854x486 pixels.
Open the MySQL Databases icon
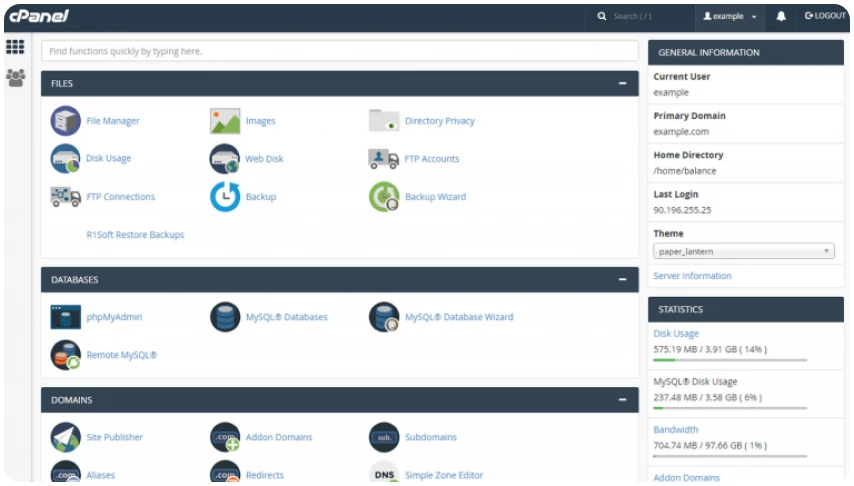225,317
